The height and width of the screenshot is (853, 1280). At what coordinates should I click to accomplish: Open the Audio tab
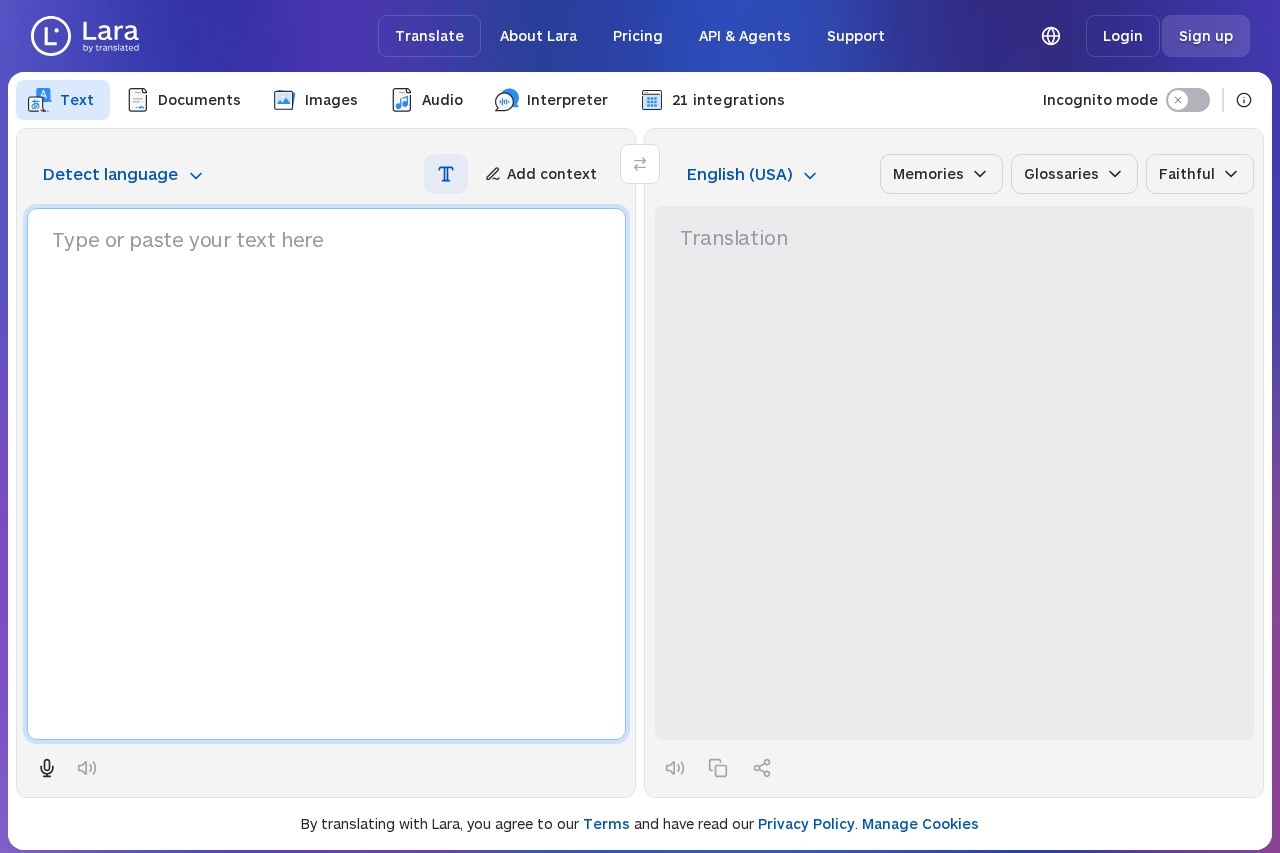tap(427, 100)
